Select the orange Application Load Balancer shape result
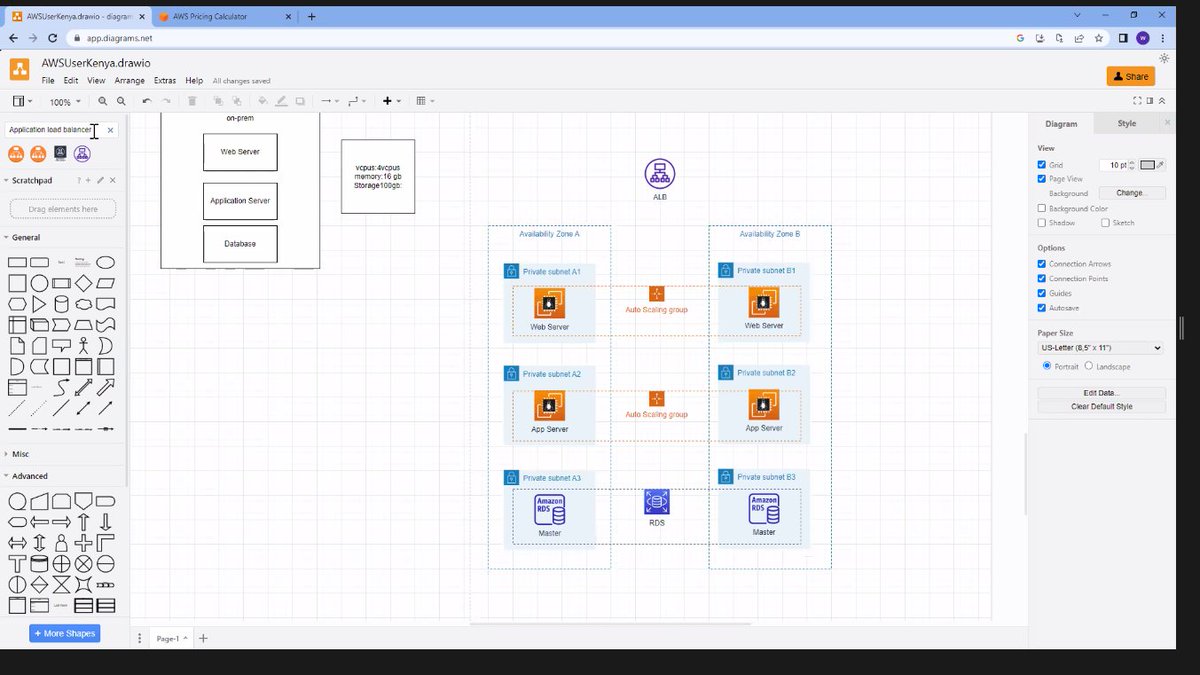The image size is (1200, 675). 15,154
